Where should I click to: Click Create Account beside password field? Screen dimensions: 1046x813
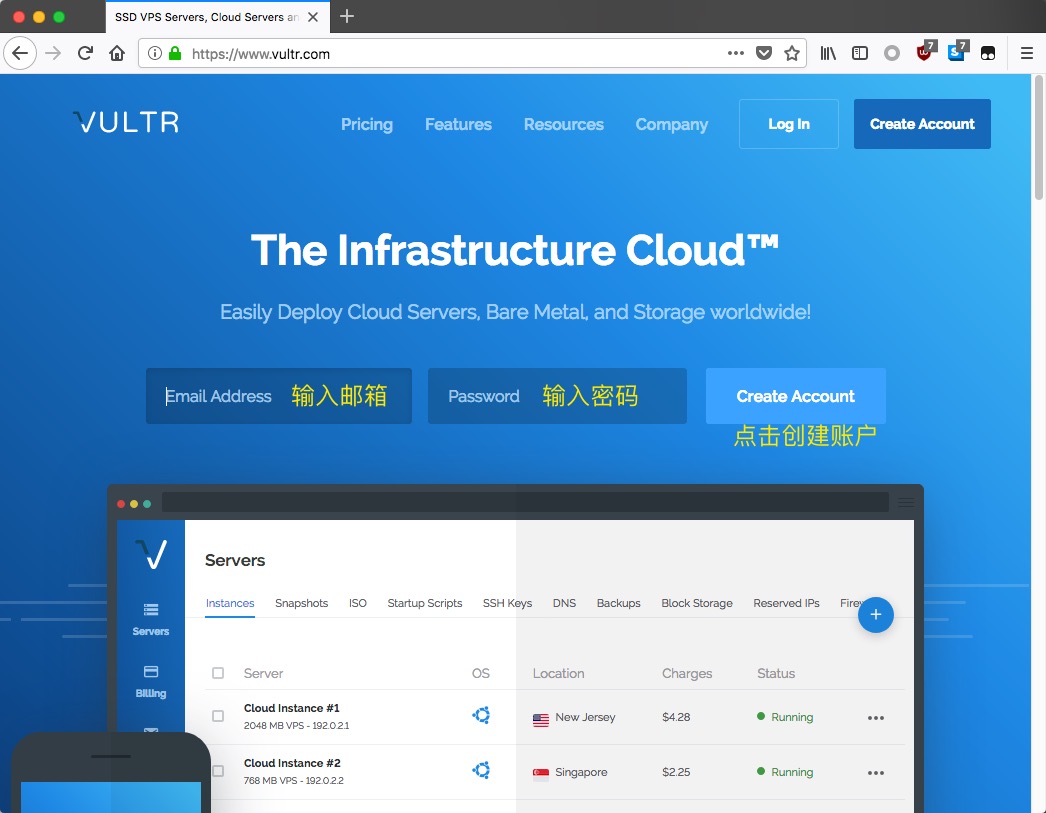pos(796,396)
